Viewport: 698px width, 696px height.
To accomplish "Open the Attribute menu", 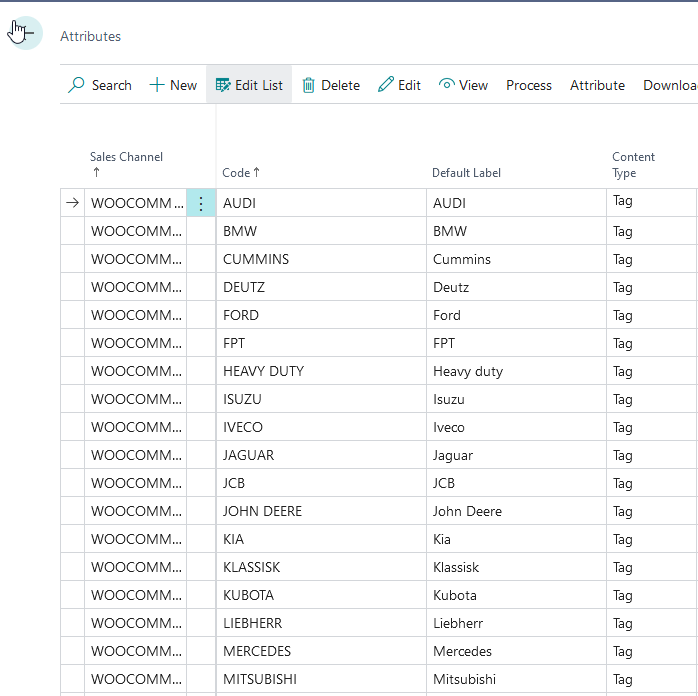I will tap(597, 85).
